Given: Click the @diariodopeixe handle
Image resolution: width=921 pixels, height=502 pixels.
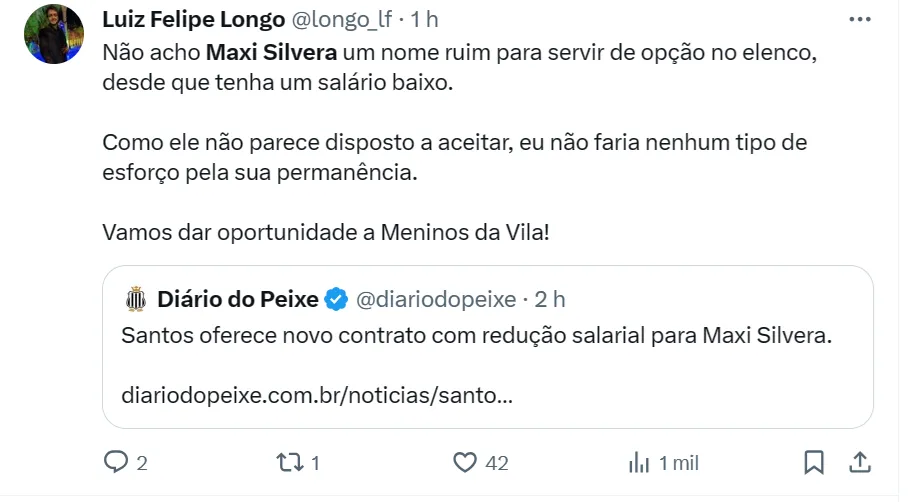Looking at the screenshot, I should [x=436, y=298].
